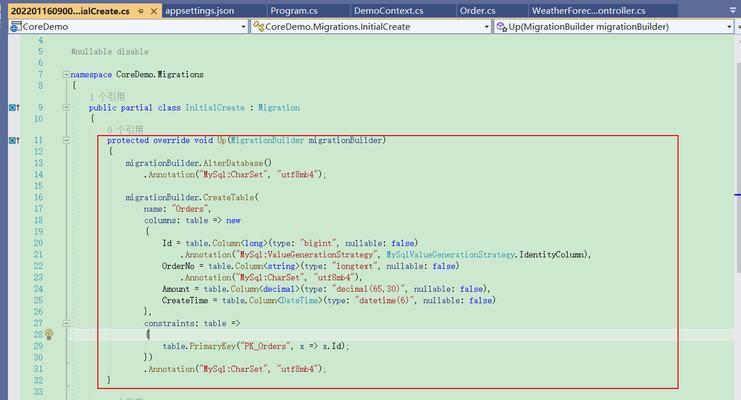This screenshot has width=741, height=400.
Task: Click 'OrderNo' property on line 22
Action: coord(178,266)
